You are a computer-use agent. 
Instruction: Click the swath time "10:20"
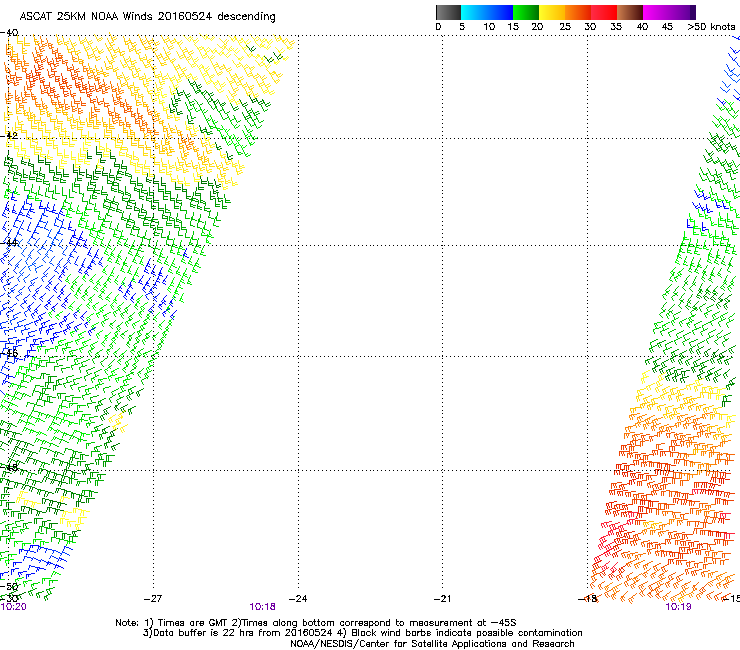click(x=14, y=607)
